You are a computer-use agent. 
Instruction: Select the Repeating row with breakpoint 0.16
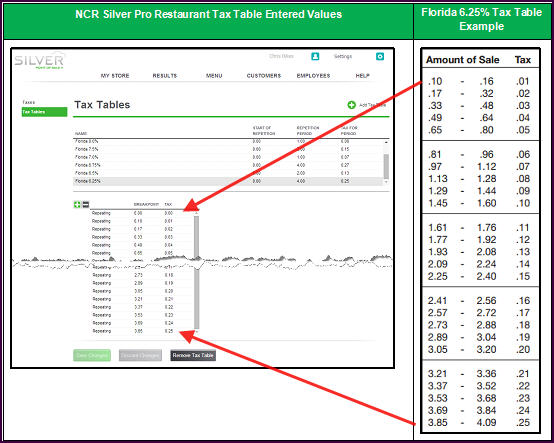click(x=141, y=221)
